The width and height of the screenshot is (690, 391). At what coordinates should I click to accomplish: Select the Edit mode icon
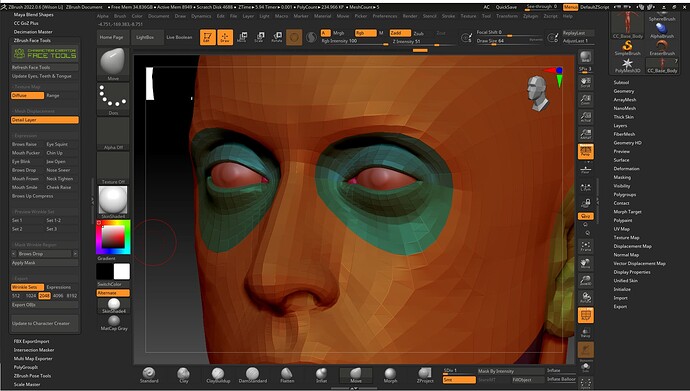tap(207, 37)
